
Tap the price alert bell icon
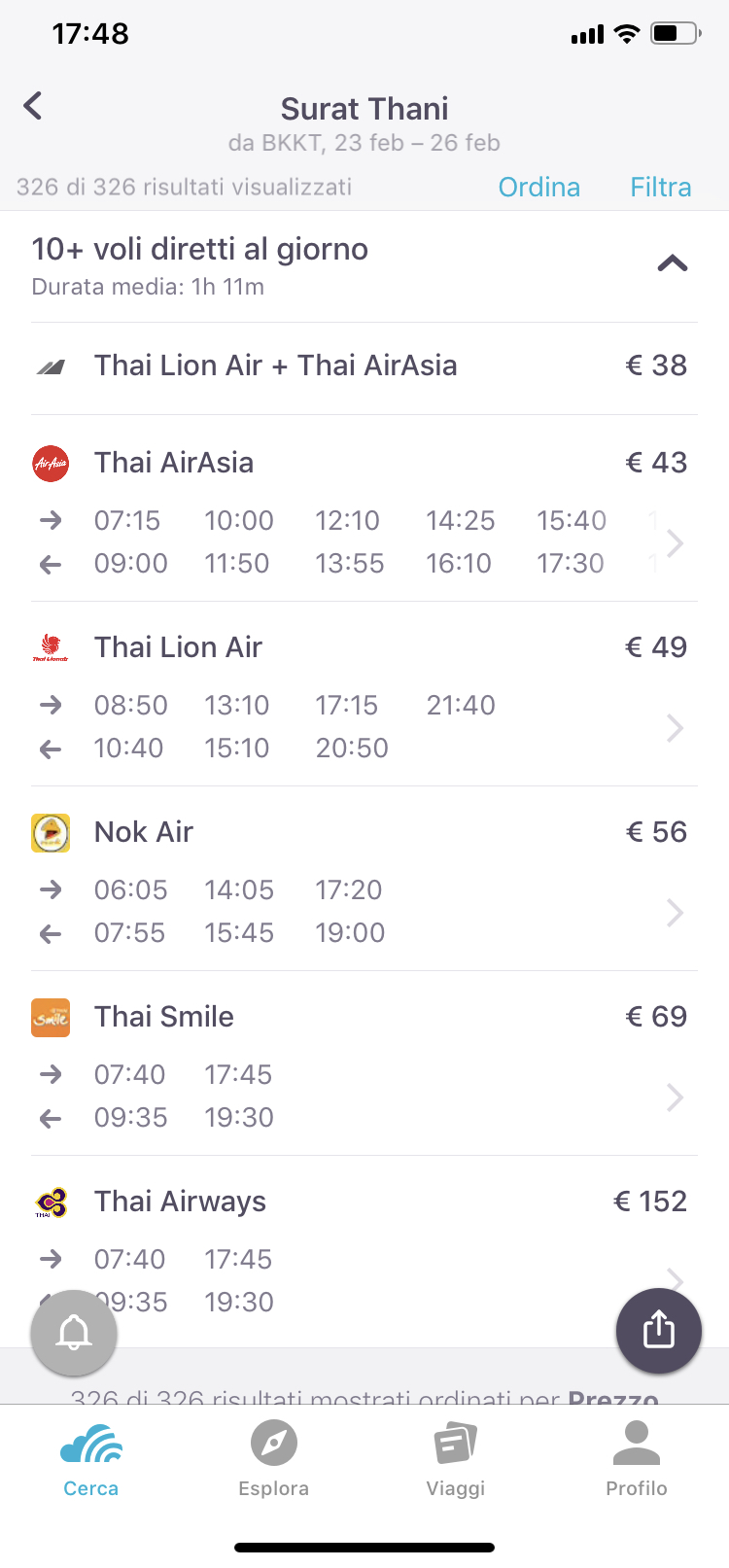[x=74, y=1333]
